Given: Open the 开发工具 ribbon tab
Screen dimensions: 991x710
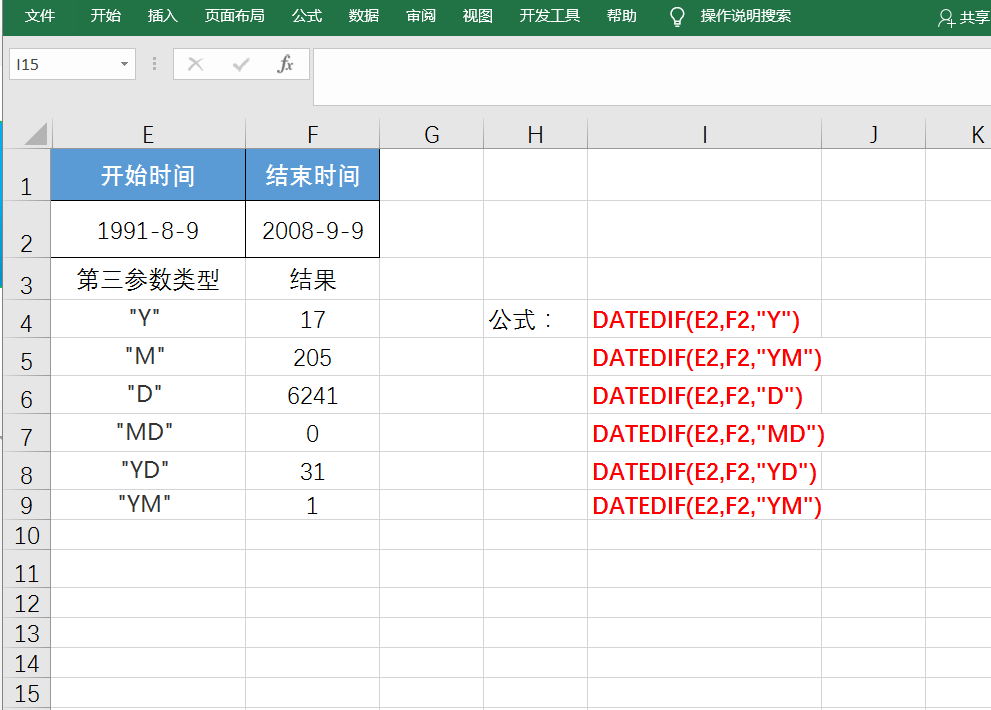Looking at the screenshot, I should click(550, 16).
